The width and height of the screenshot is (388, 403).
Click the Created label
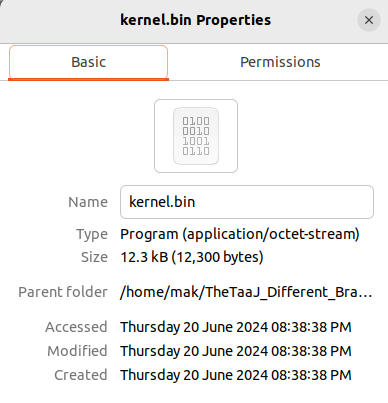click(x=81, y=375)
